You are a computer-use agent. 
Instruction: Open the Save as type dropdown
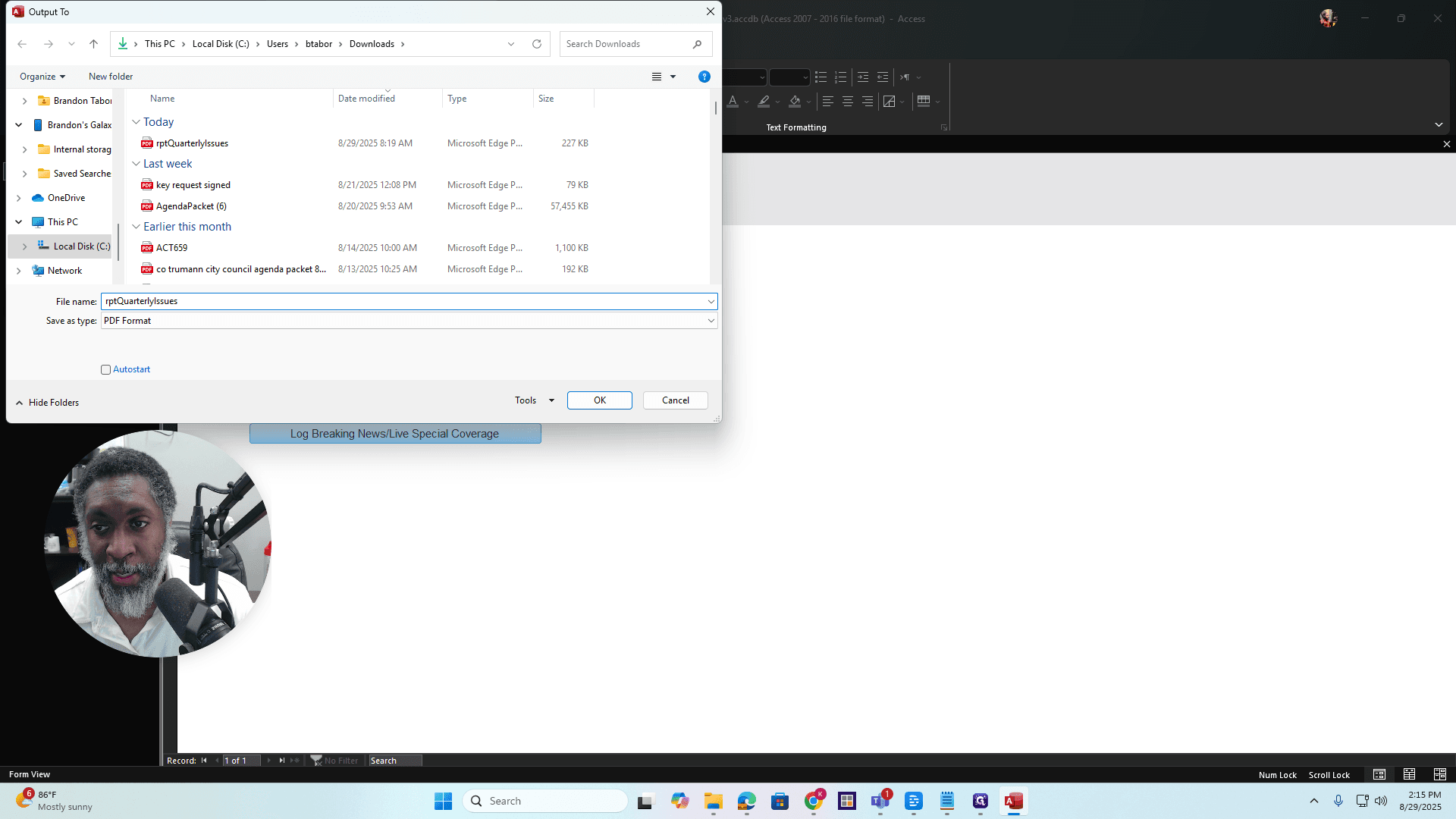(409, 321)
